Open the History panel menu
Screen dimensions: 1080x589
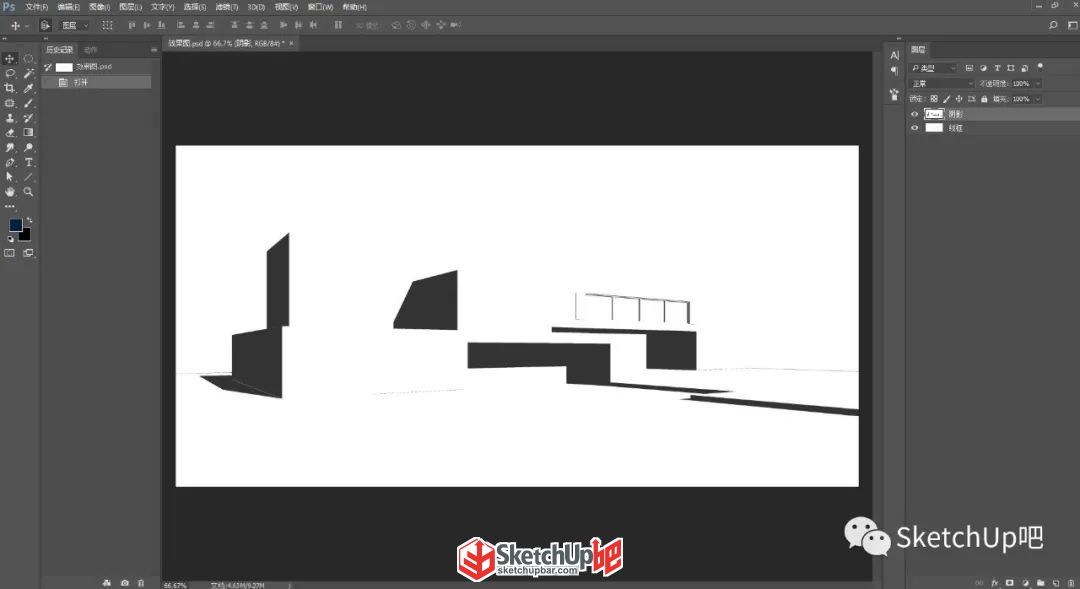pyautogui.click(x=154, y=50)
